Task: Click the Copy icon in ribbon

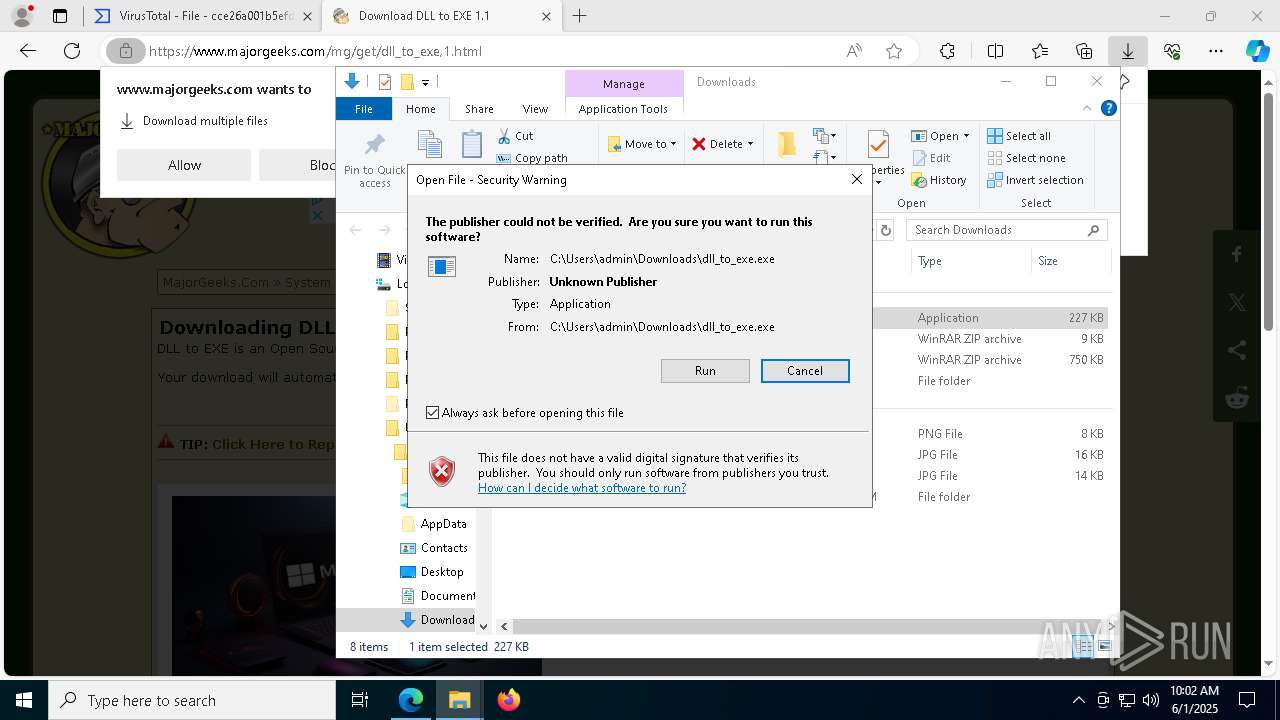Action: (430, 145)
